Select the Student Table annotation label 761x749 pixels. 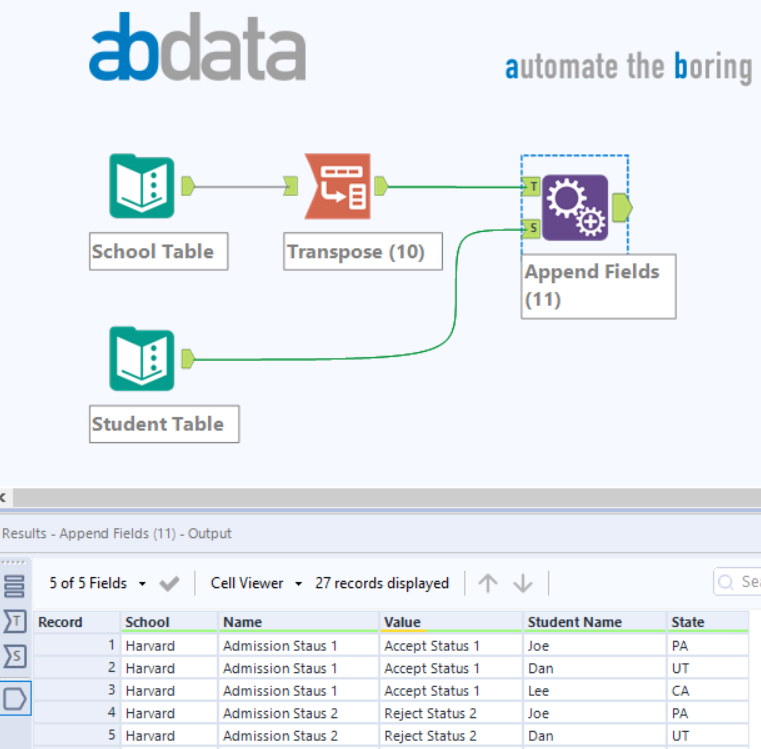coord(164,424)
